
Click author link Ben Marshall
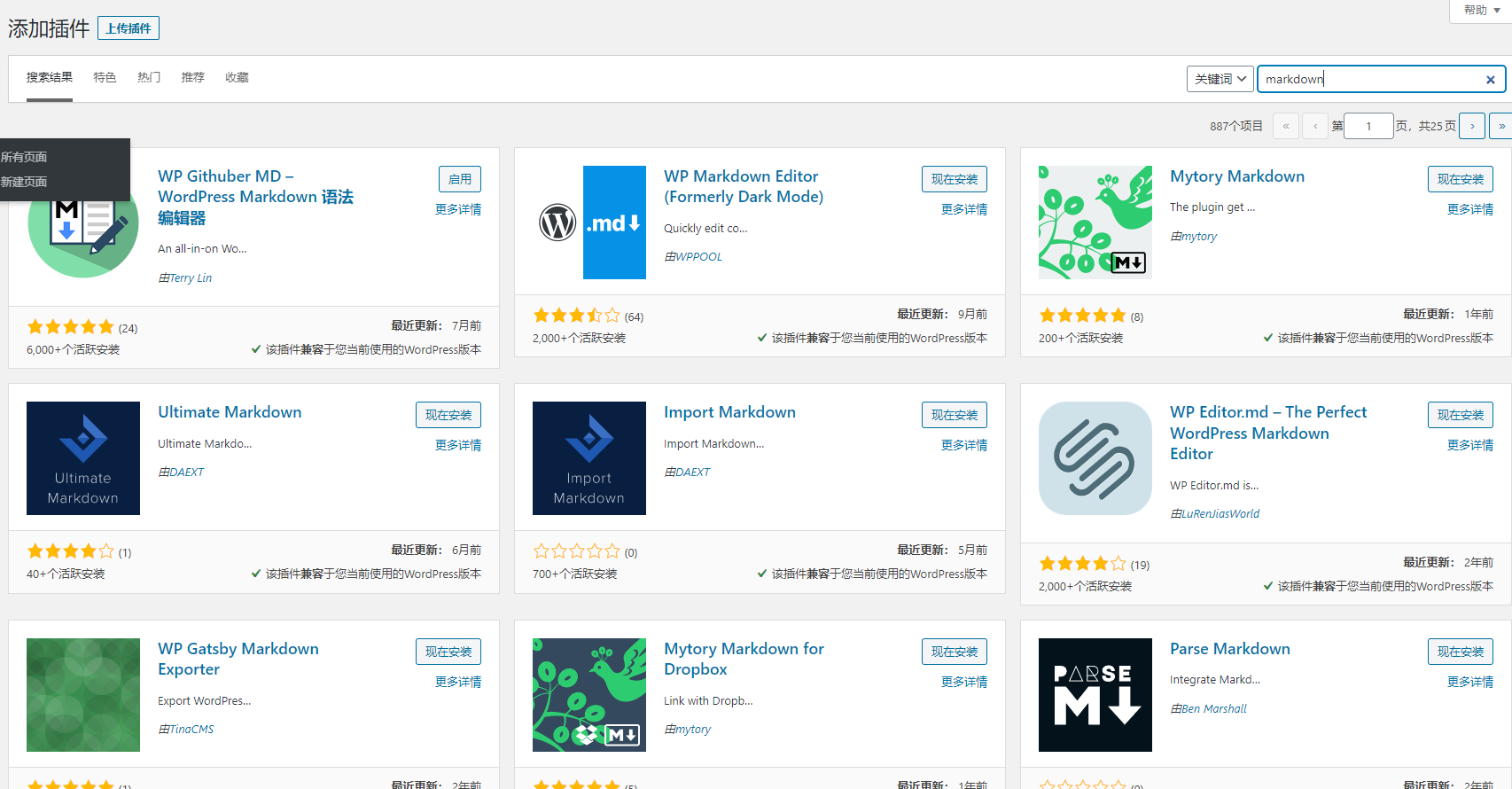click(x=1213, y=709)
